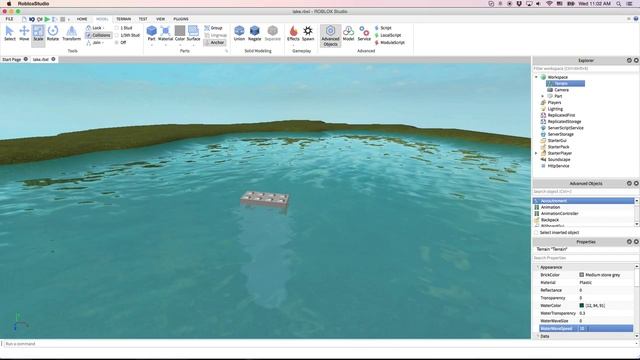Toggle the Advanced Objects panel button
640x360 pixels.
pyautogui.click(x=330, y=36)
